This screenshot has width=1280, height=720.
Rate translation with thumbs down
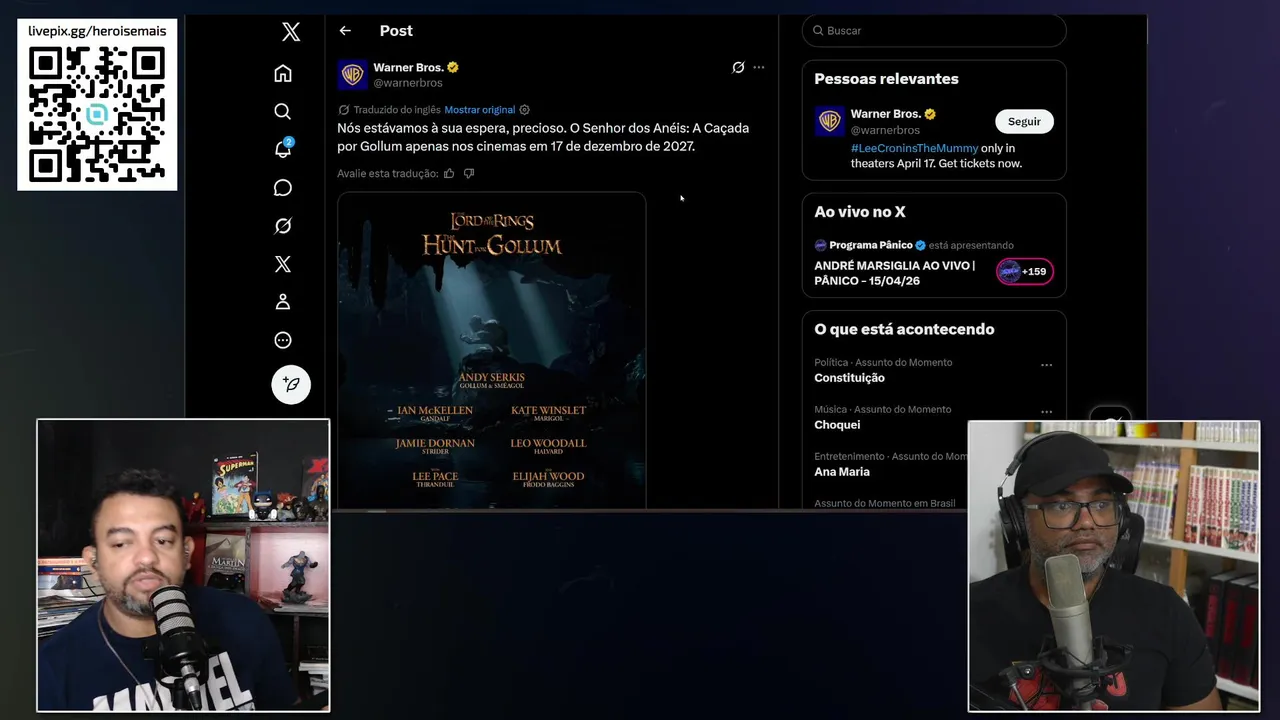[x=469, y=174]
